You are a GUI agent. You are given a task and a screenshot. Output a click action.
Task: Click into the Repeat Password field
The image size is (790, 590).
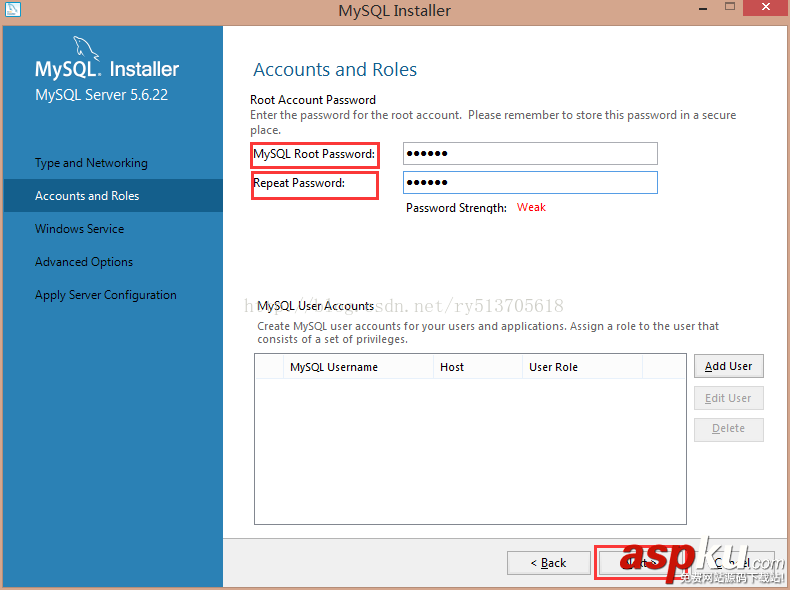click(530, 182)
